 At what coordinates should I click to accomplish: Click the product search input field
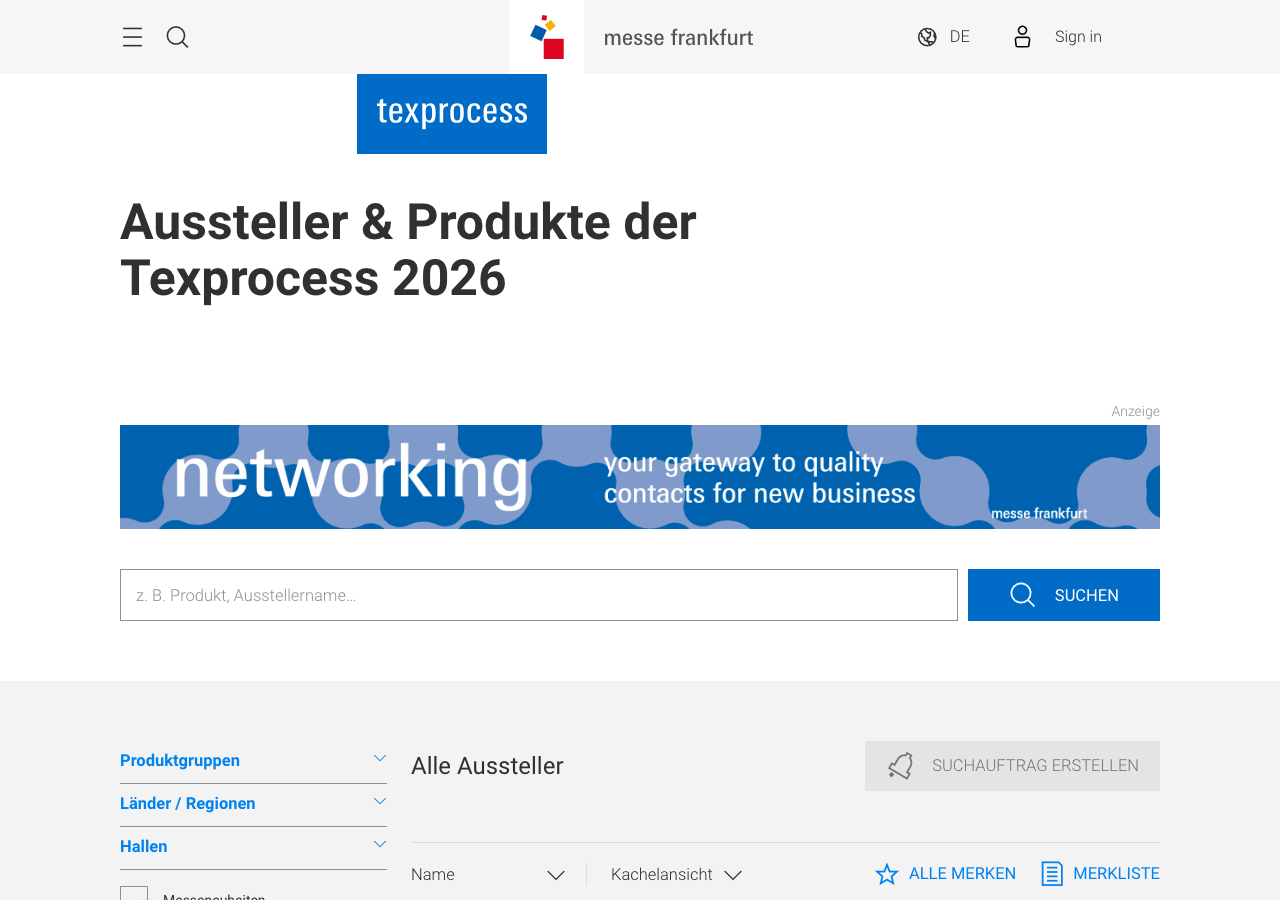tap(538, 595)
